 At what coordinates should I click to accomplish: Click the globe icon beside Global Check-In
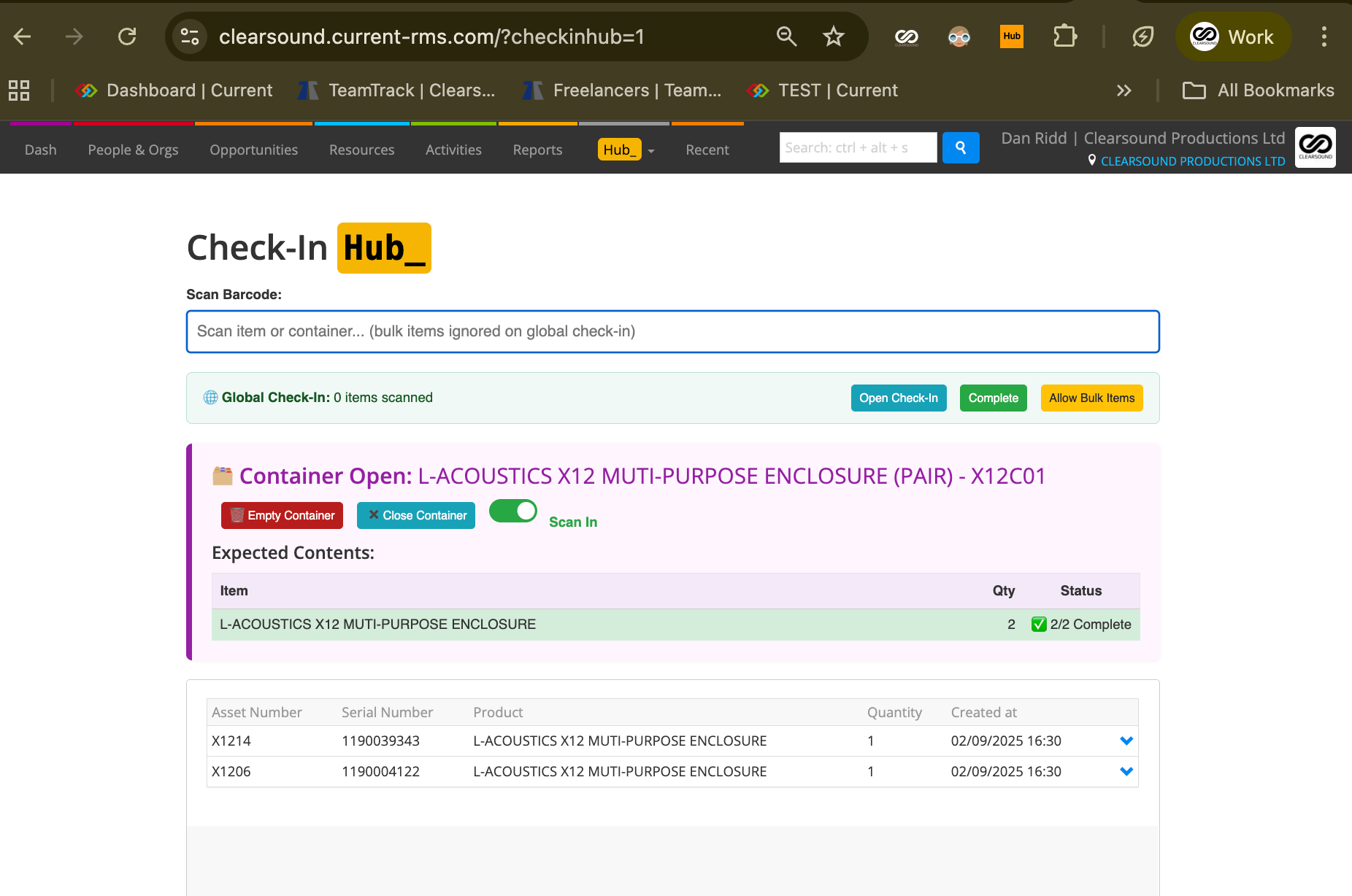click(x=210, y=398)
